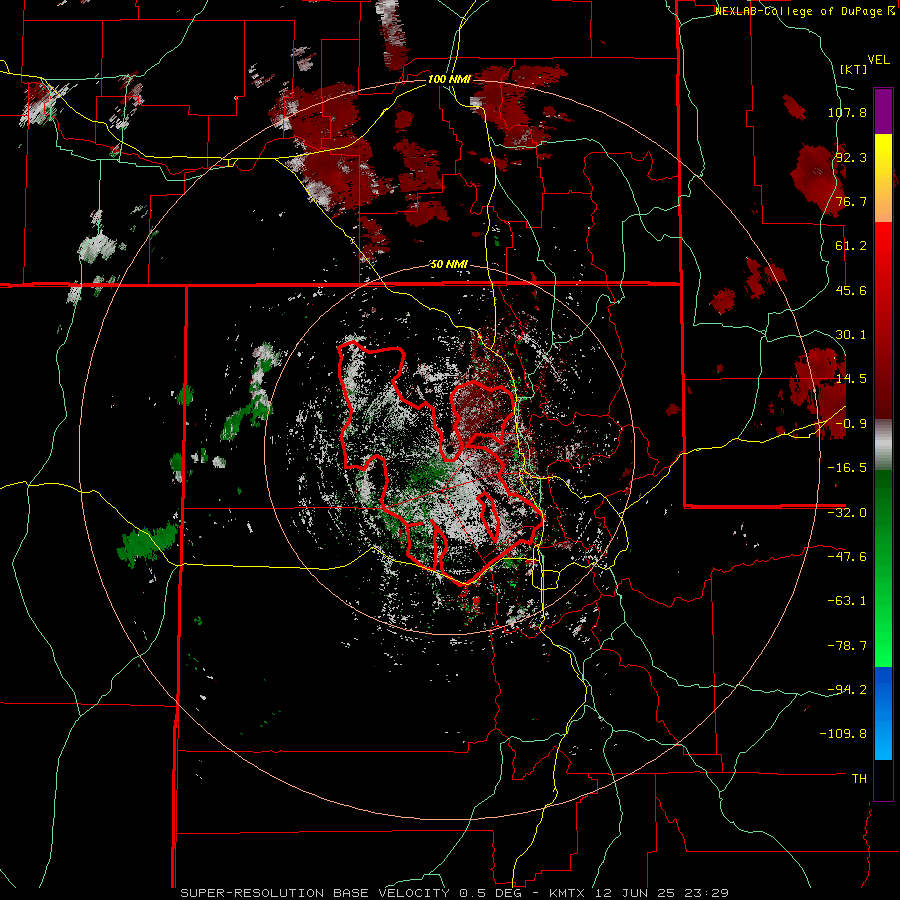Click the -63.1 scale value
Screen dimensions: 900x900
pos(847,600)
